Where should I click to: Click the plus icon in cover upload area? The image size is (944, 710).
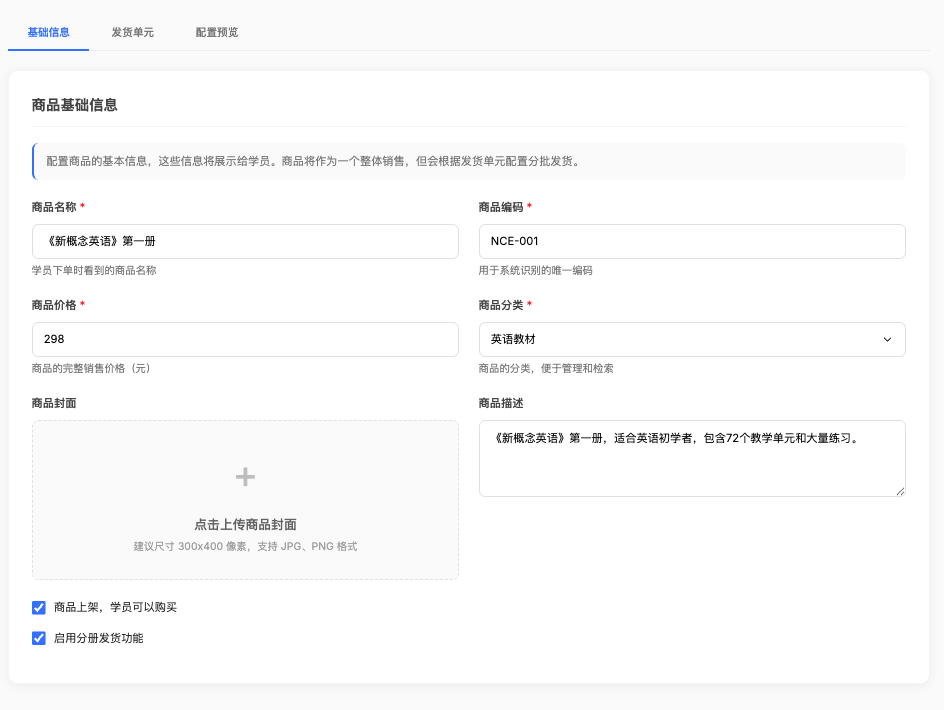pyautogui.click(x=245, y=477)
